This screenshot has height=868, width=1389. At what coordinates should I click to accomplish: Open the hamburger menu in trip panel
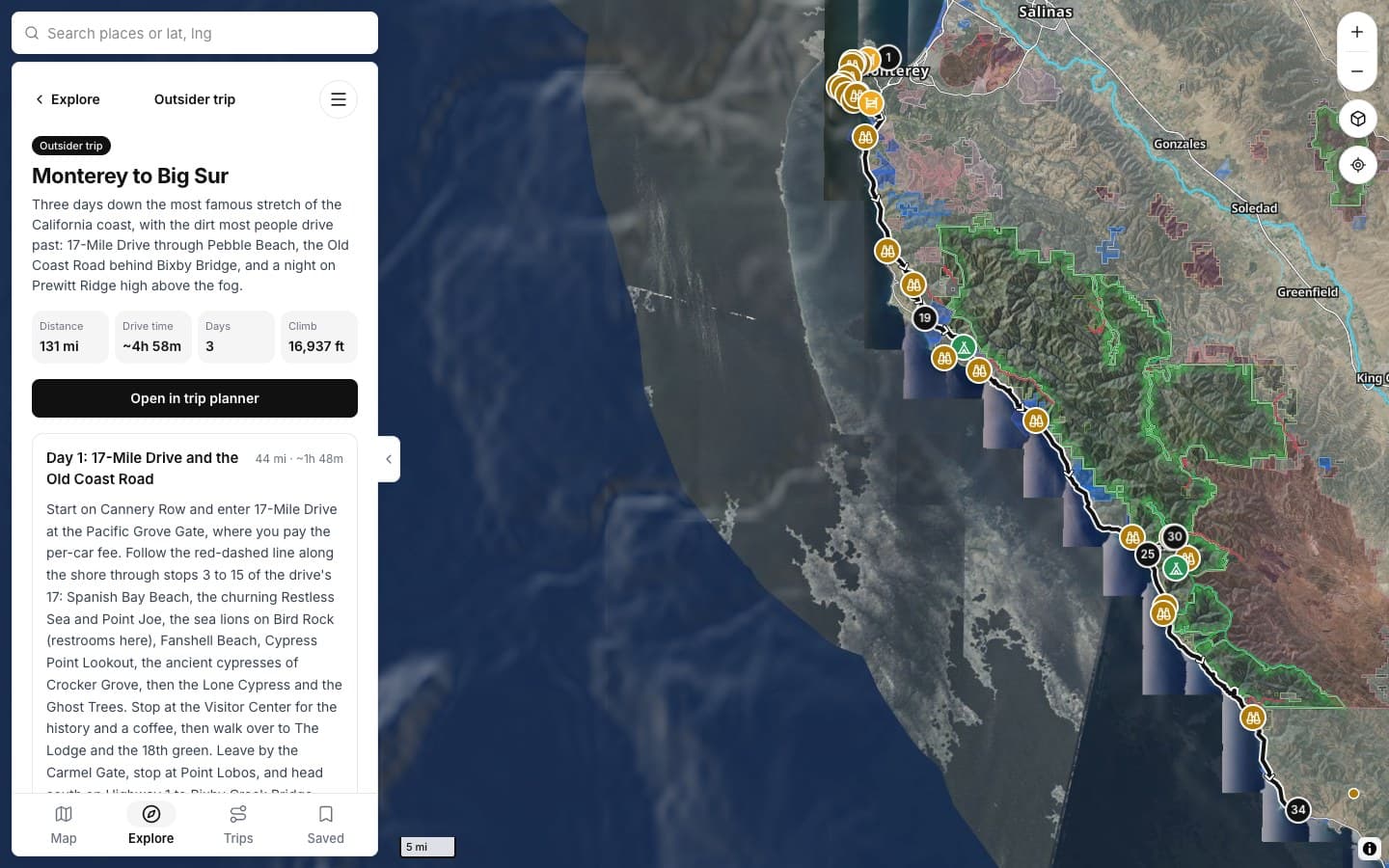pyautogui.click(x=339, y=99)
